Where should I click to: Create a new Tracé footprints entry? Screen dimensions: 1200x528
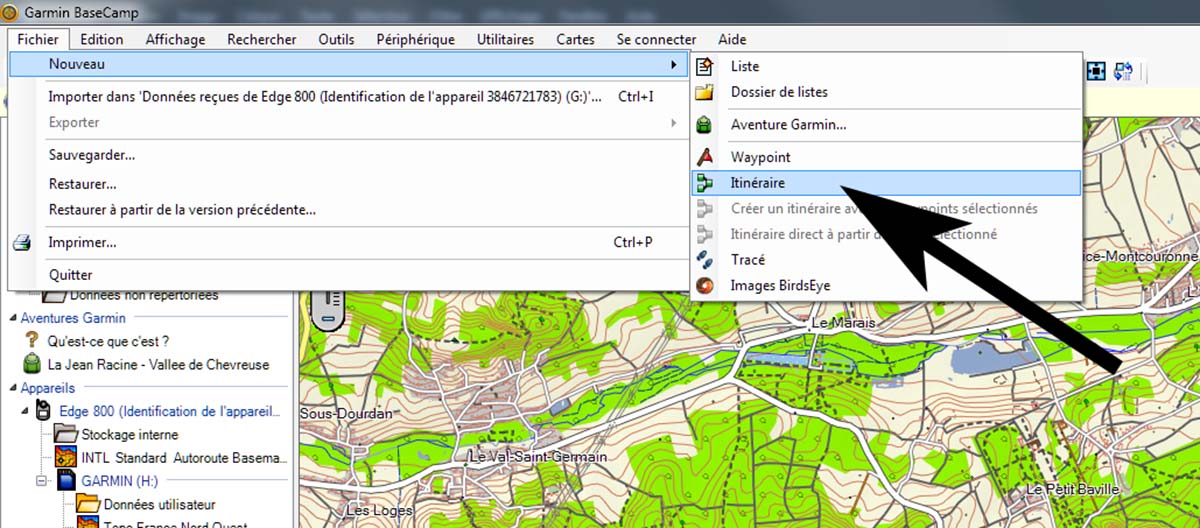point(886,259)
